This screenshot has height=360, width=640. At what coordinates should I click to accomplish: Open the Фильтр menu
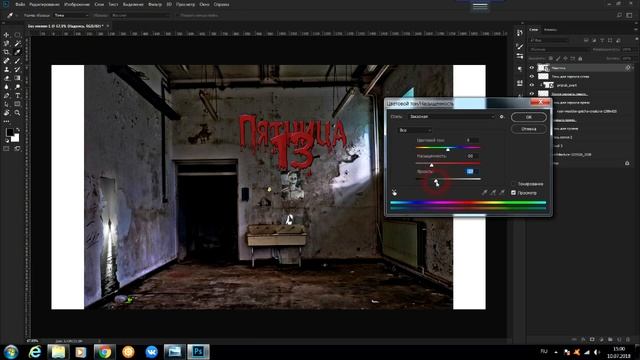point(155,4)
